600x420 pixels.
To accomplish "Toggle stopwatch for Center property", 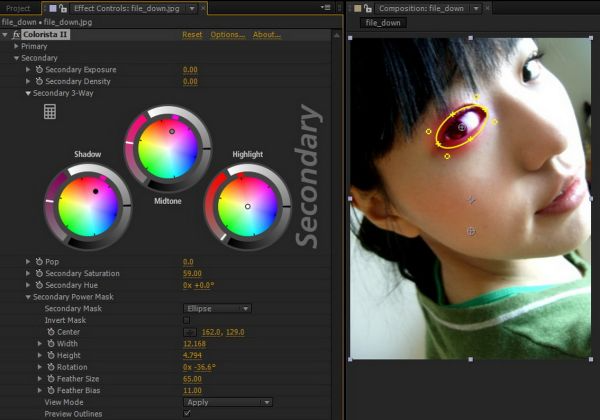I will coord(51,332).
